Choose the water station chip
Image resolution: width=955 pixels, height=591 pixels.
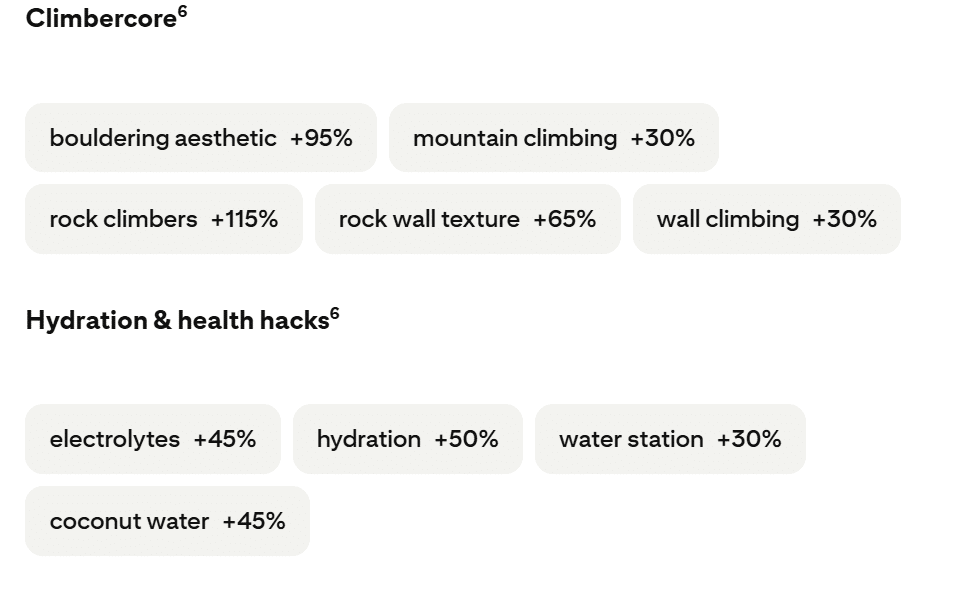[x=670, y=439]
